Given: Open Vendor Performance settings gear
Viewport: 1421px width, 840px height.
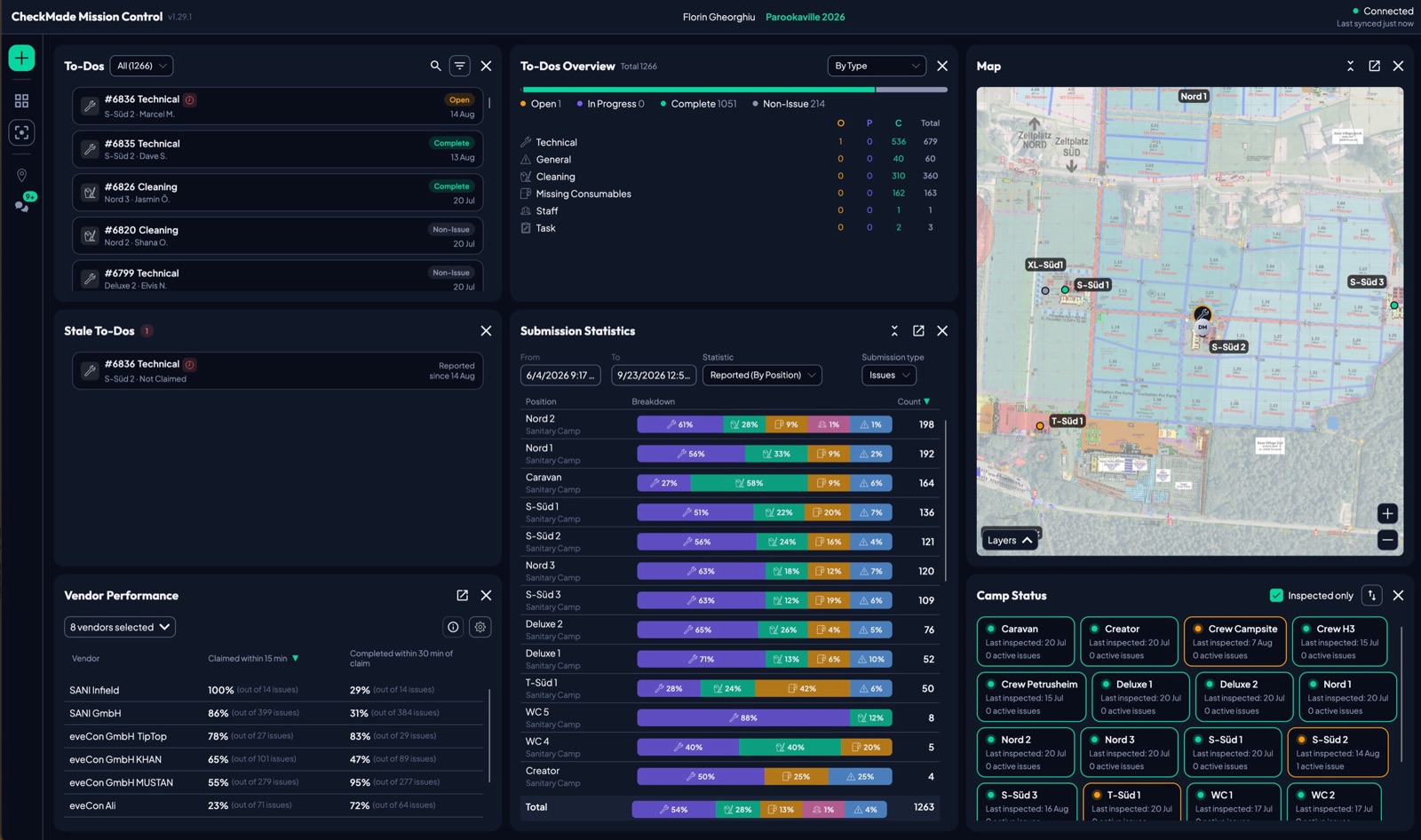Looking at the screenshot, I should point(480,627).
